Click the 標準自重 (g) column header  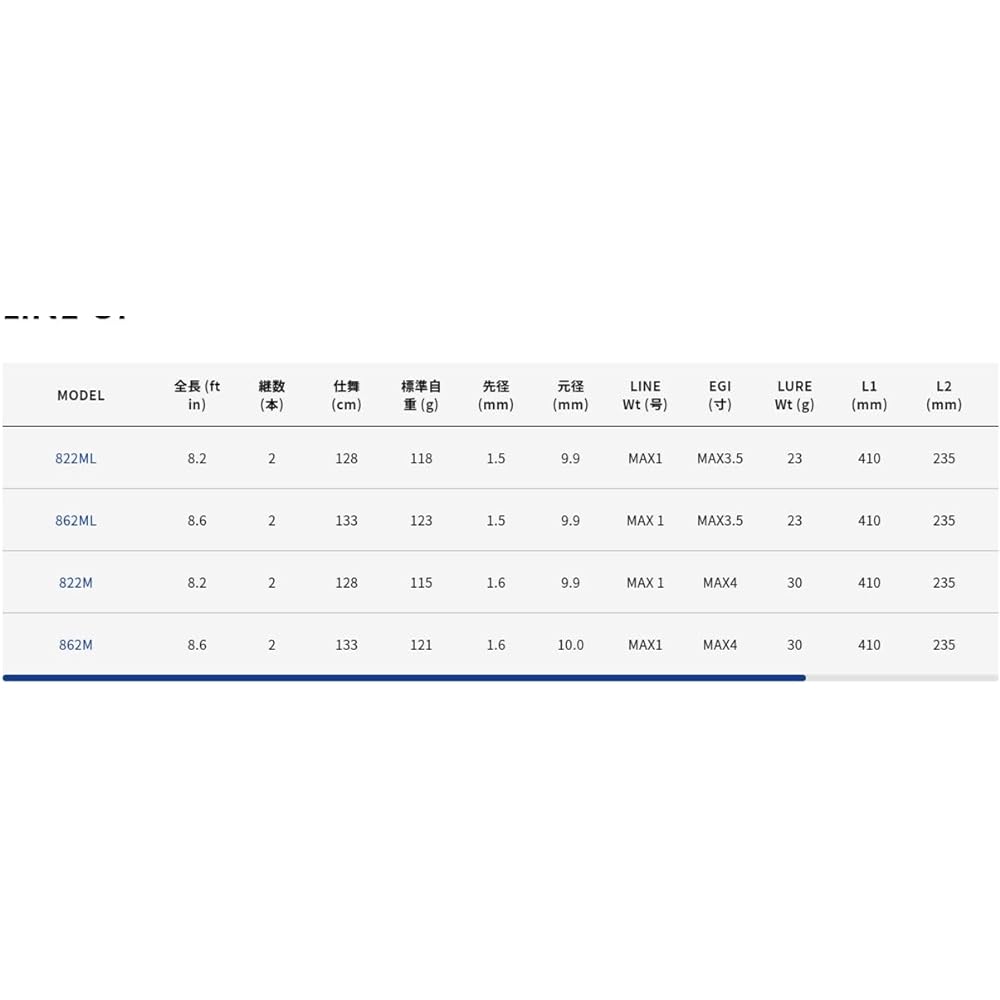(x=421, y=395)
